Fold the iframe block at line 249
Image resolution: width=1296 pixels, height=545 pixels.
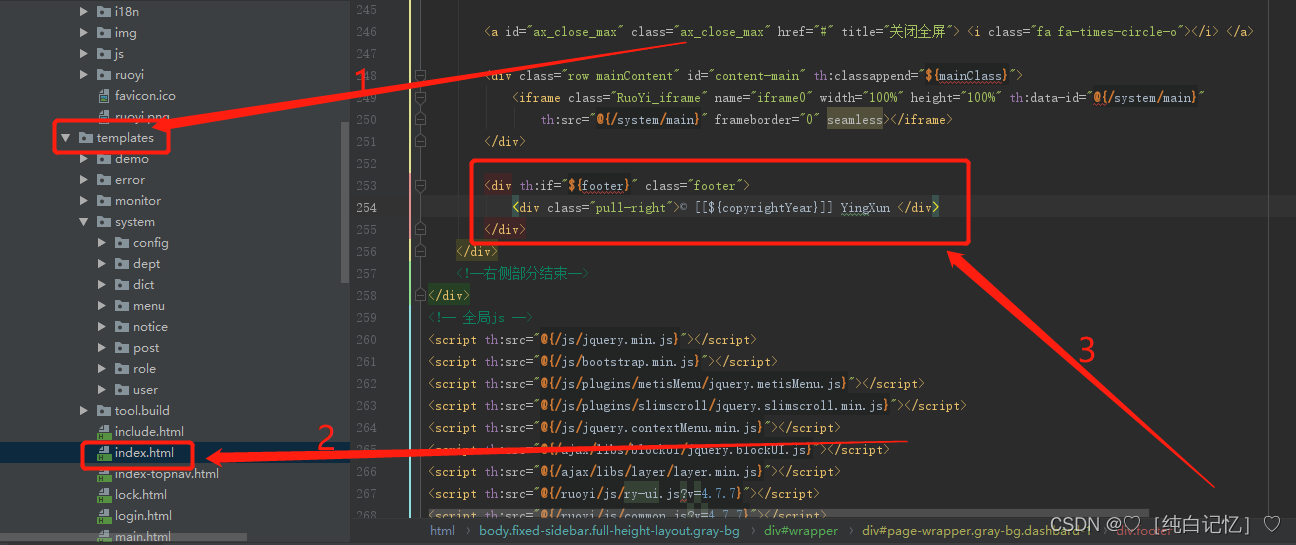[x=420, y=98]
